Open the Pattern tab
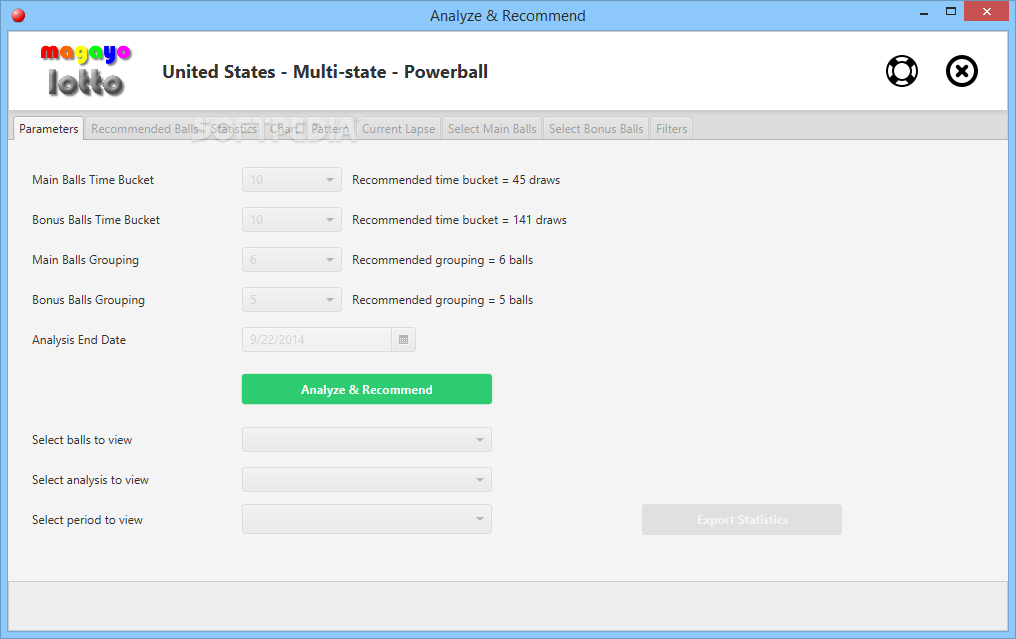The width and height of the screenshot is (1016, 639). click(330, 128)
